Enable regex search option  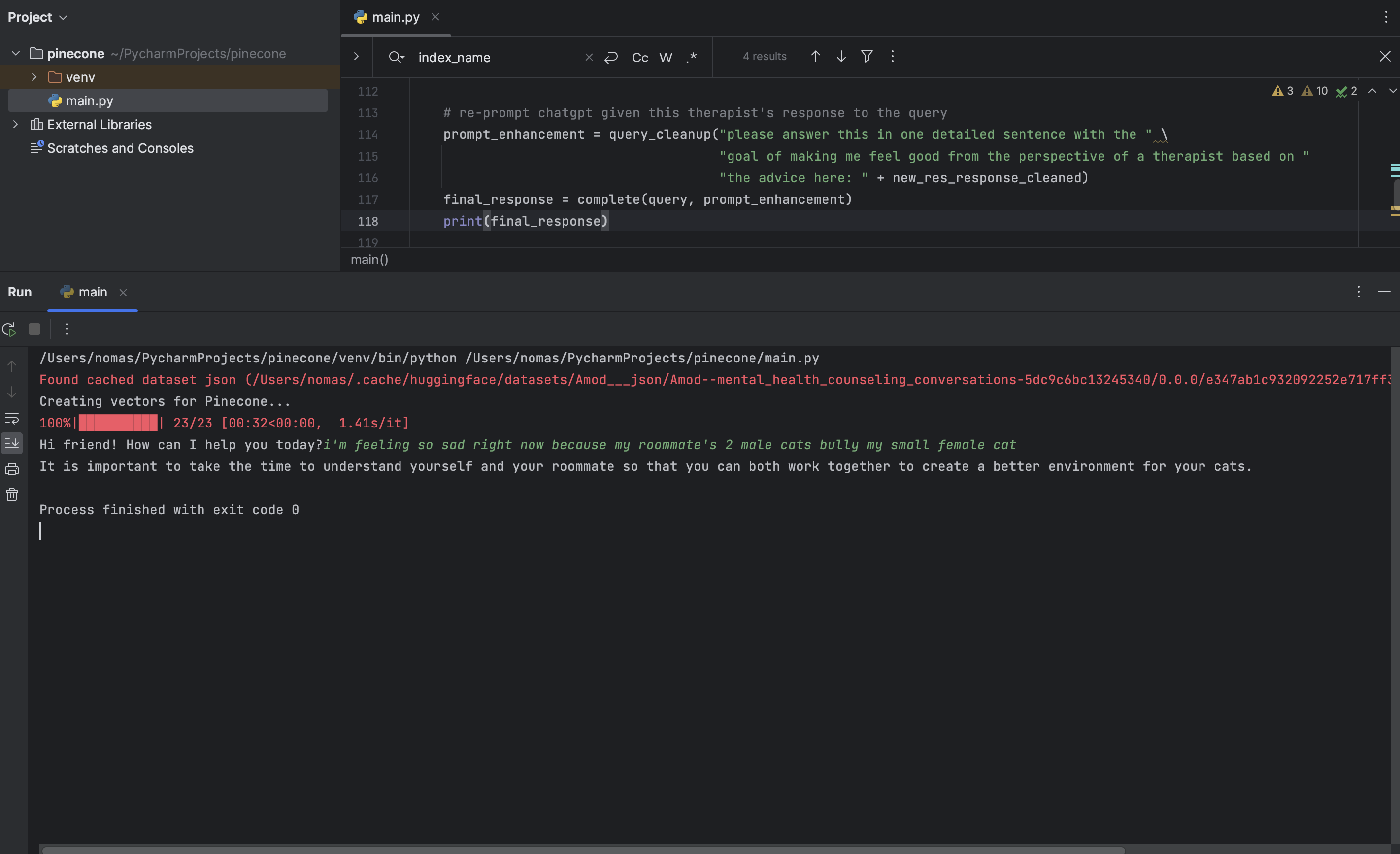[x=691, y=58]
